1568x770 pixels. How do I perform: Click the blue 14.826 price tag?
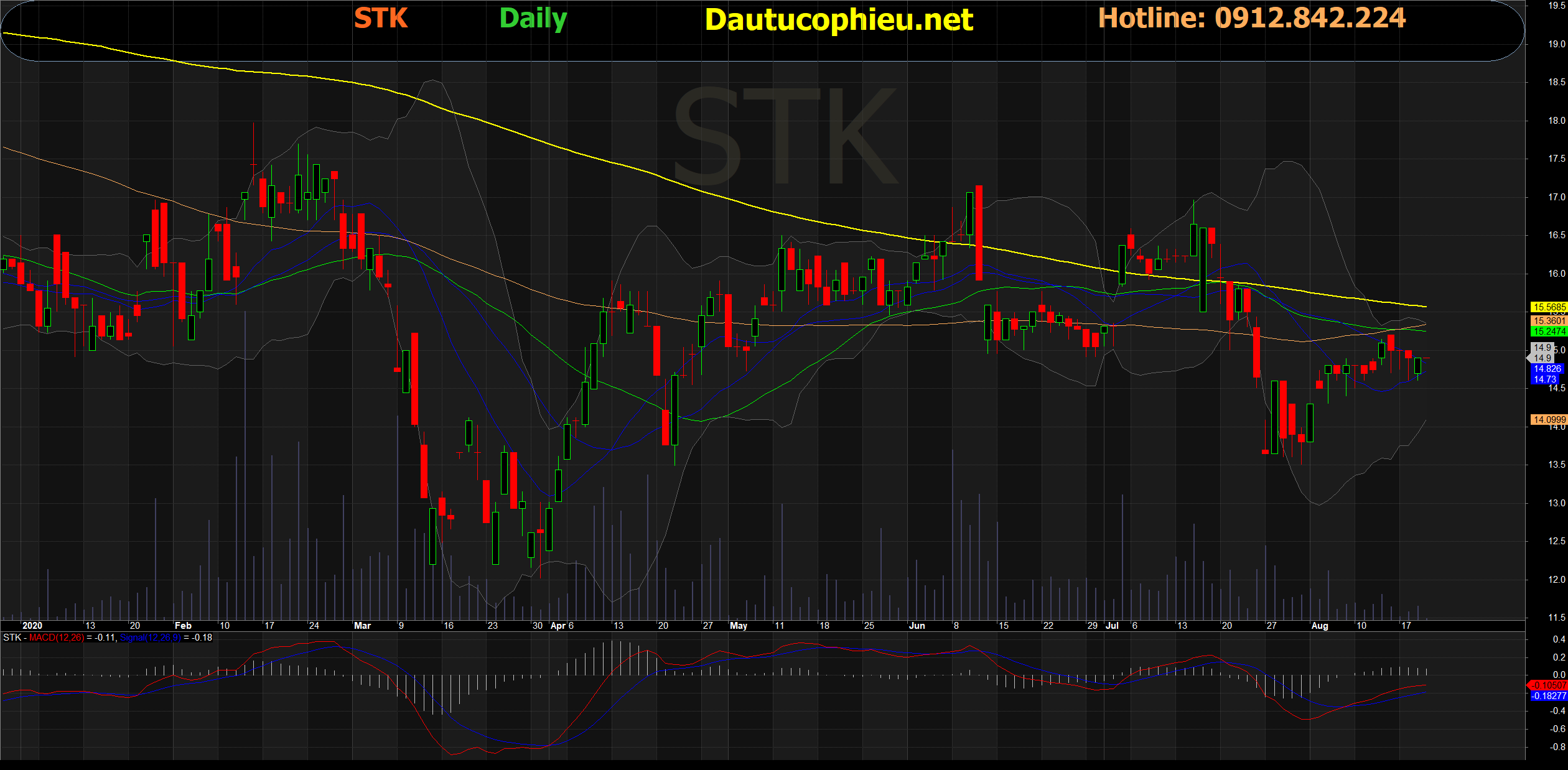1547,369
